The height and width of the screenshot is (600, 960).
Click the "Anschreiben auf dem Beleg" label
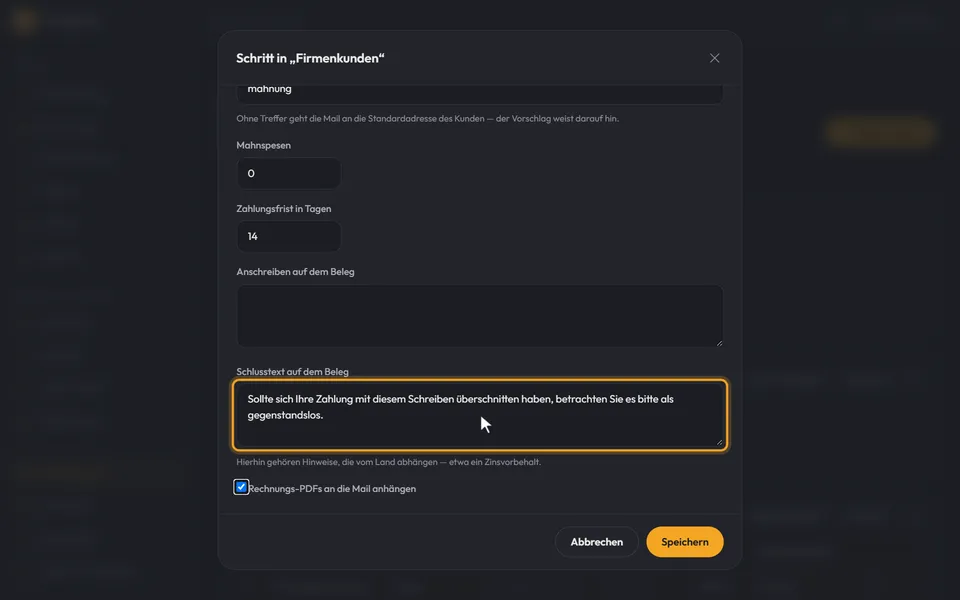[x=295, y=272]
